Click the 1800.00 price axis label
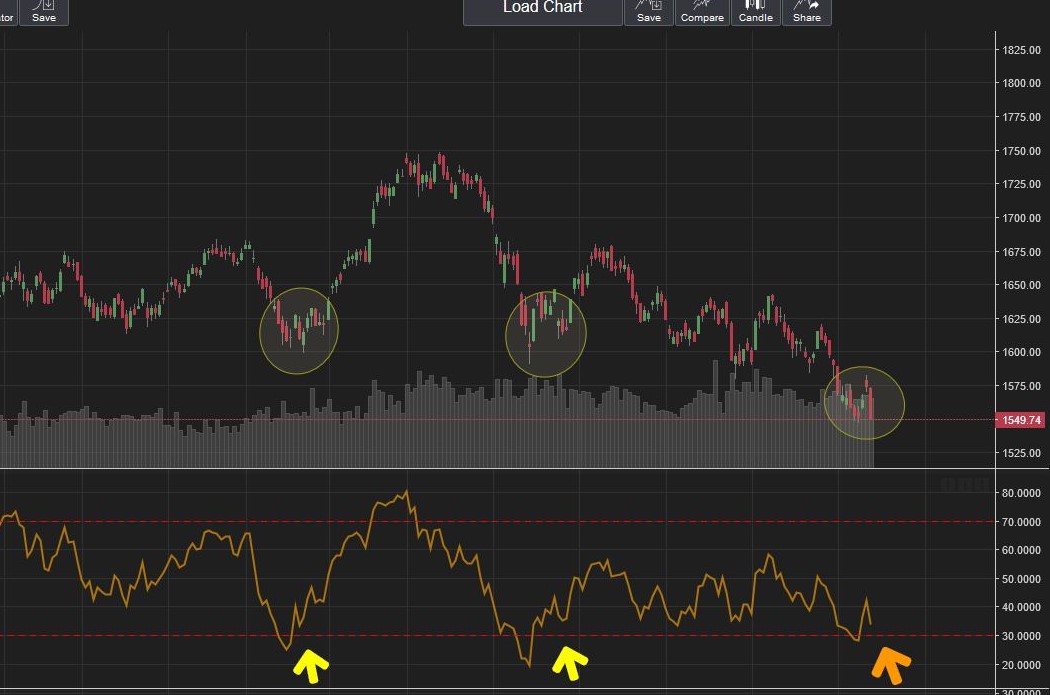Image resolution: width=1050 pixels, height=695 pixels. [x=1021, y=84]
